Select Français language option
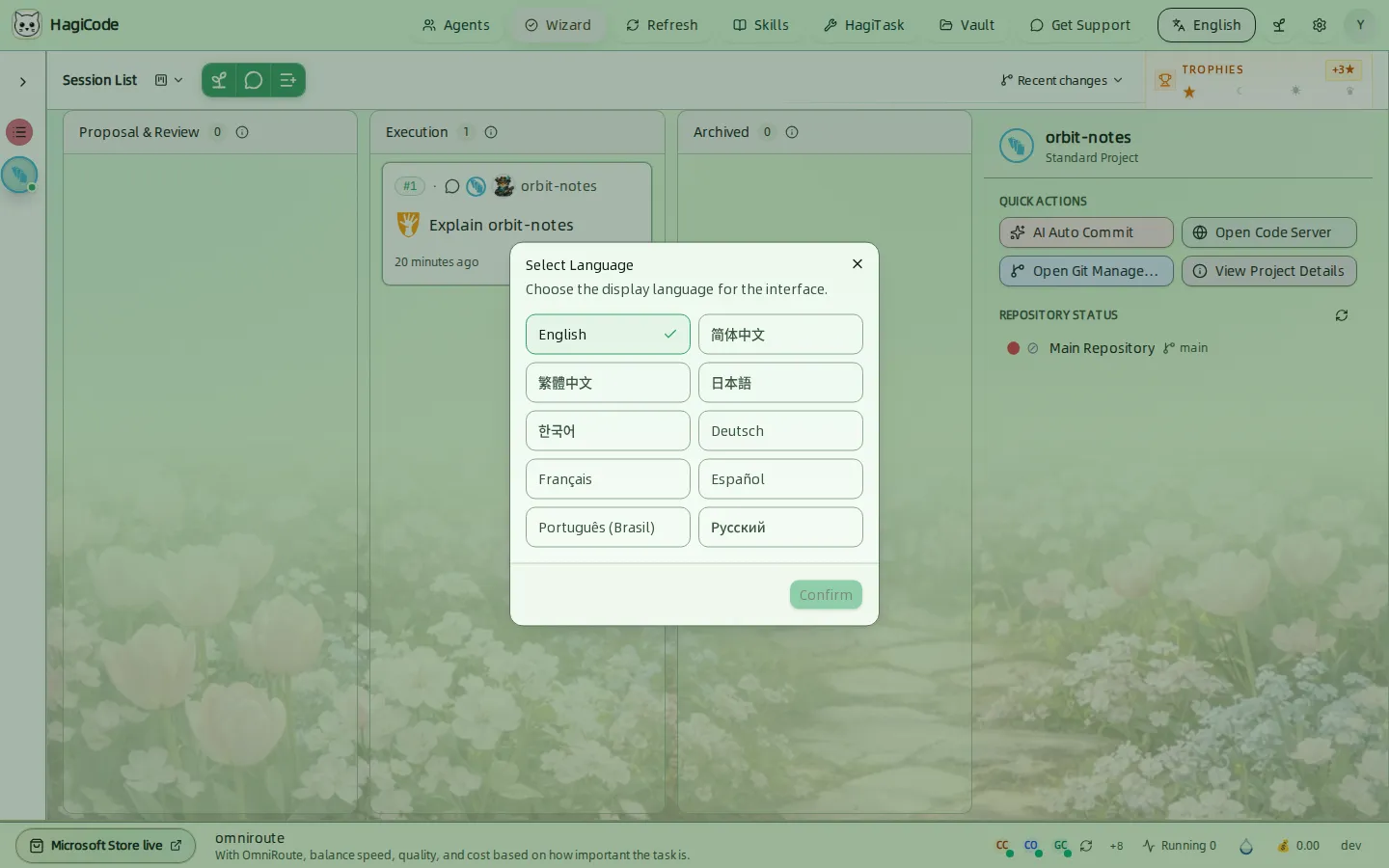The image size is (1389, 868). click(x=608, y=479)
